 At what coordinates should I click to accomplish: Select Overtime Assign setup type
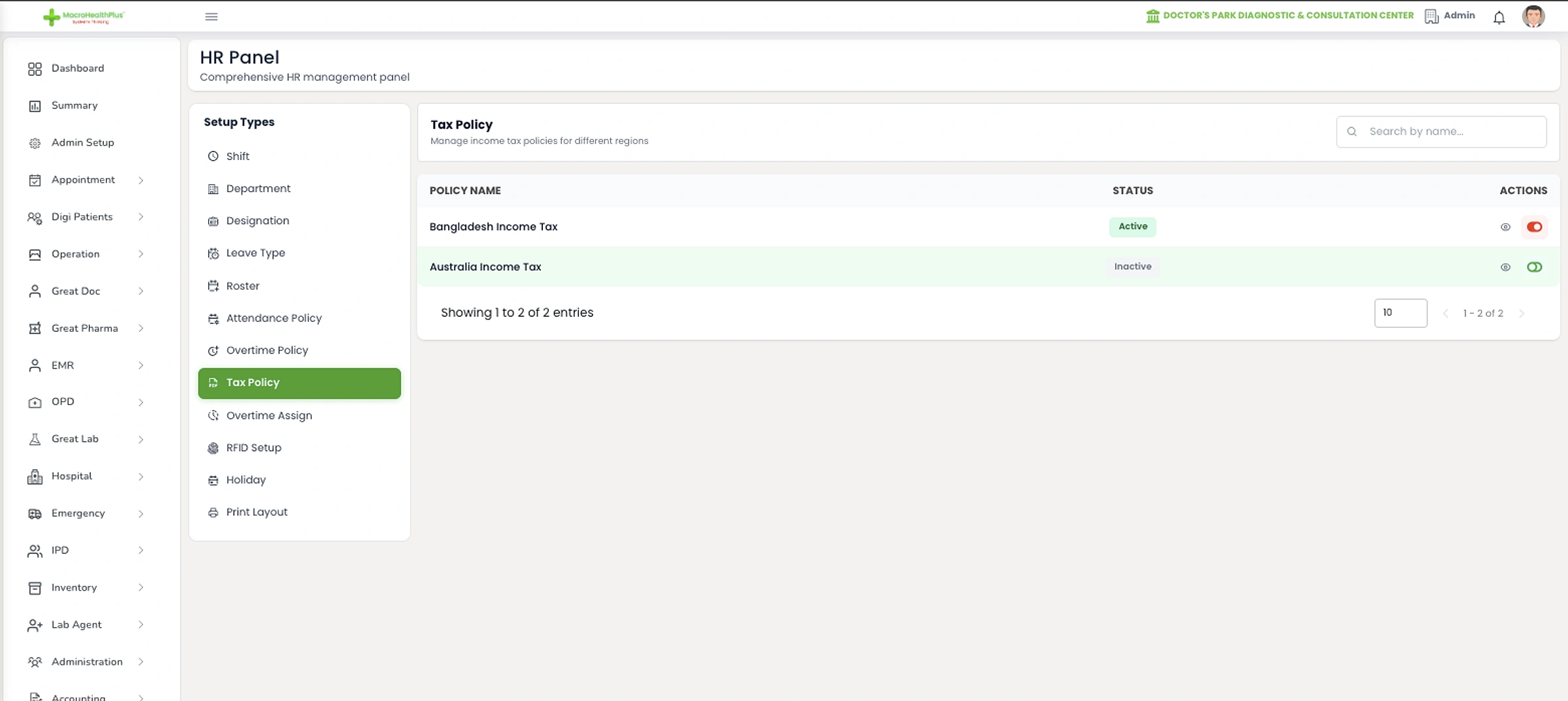[x=299, y=416]
